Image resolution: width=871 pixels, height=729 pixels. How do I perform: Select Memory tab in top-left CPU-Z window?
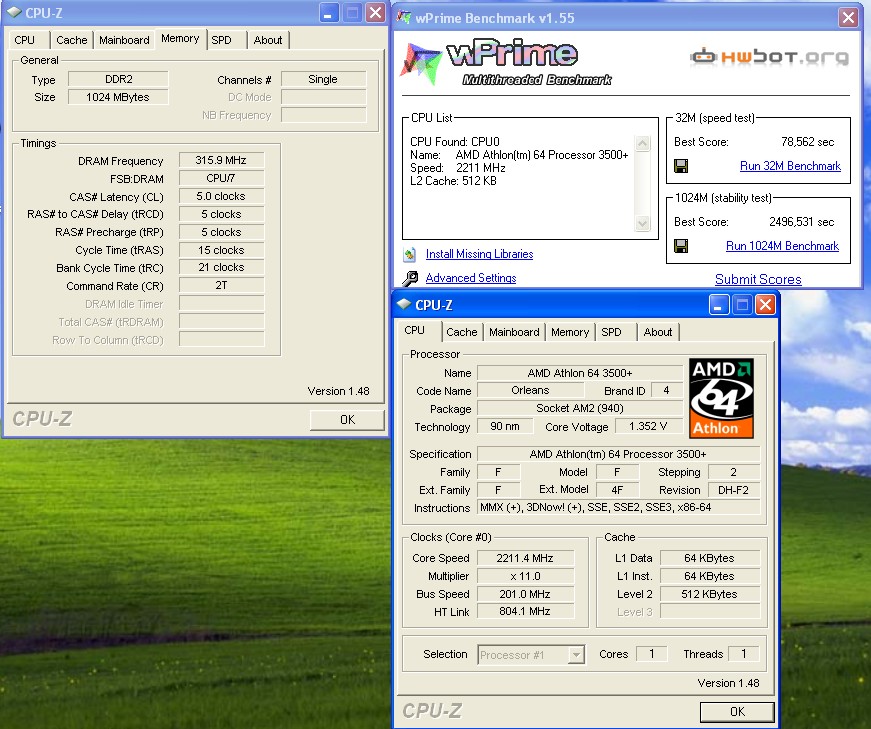(180, 38)
